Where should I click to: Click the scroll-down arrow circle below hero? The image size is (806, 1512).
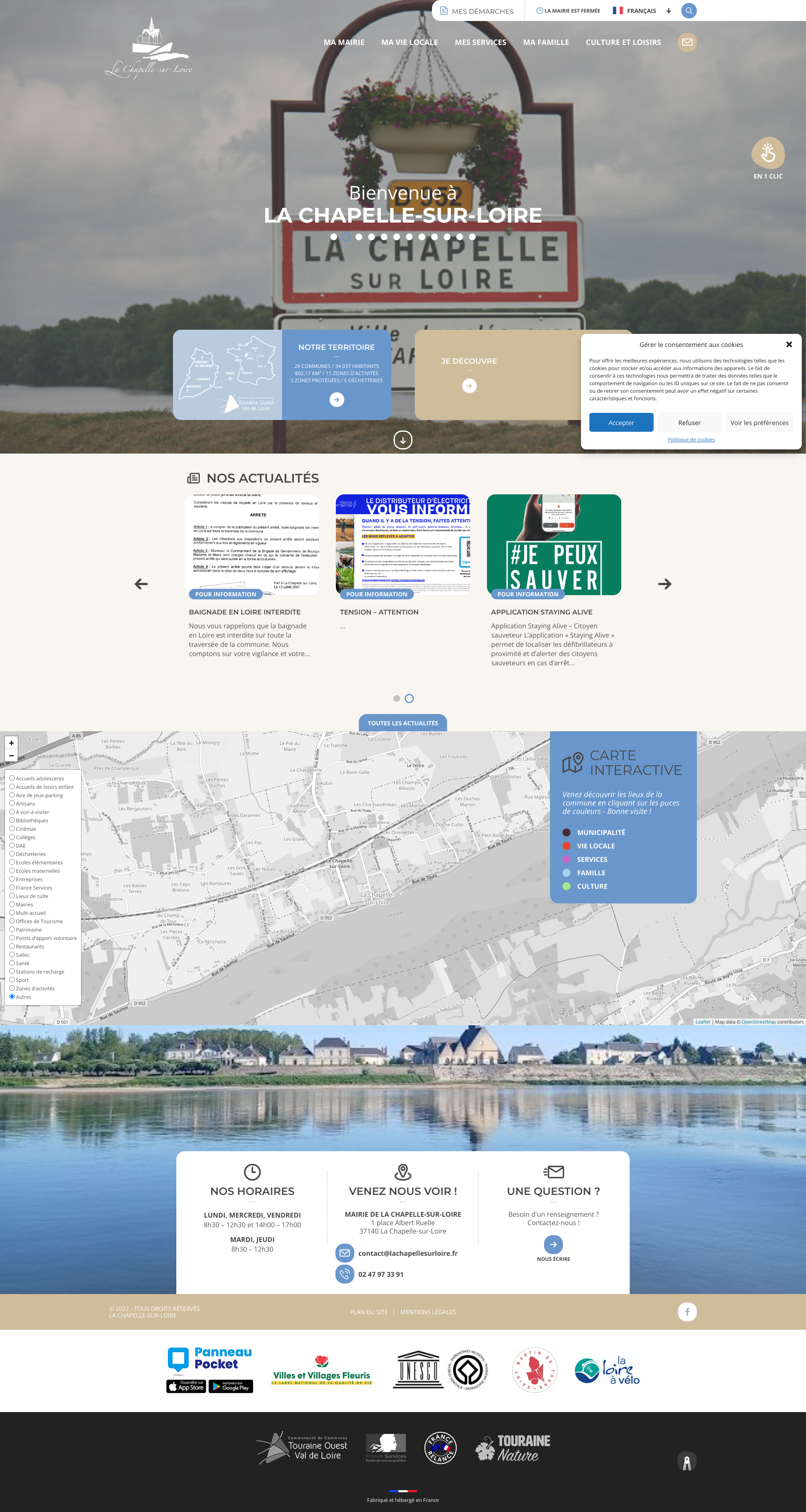click(403, 440)
